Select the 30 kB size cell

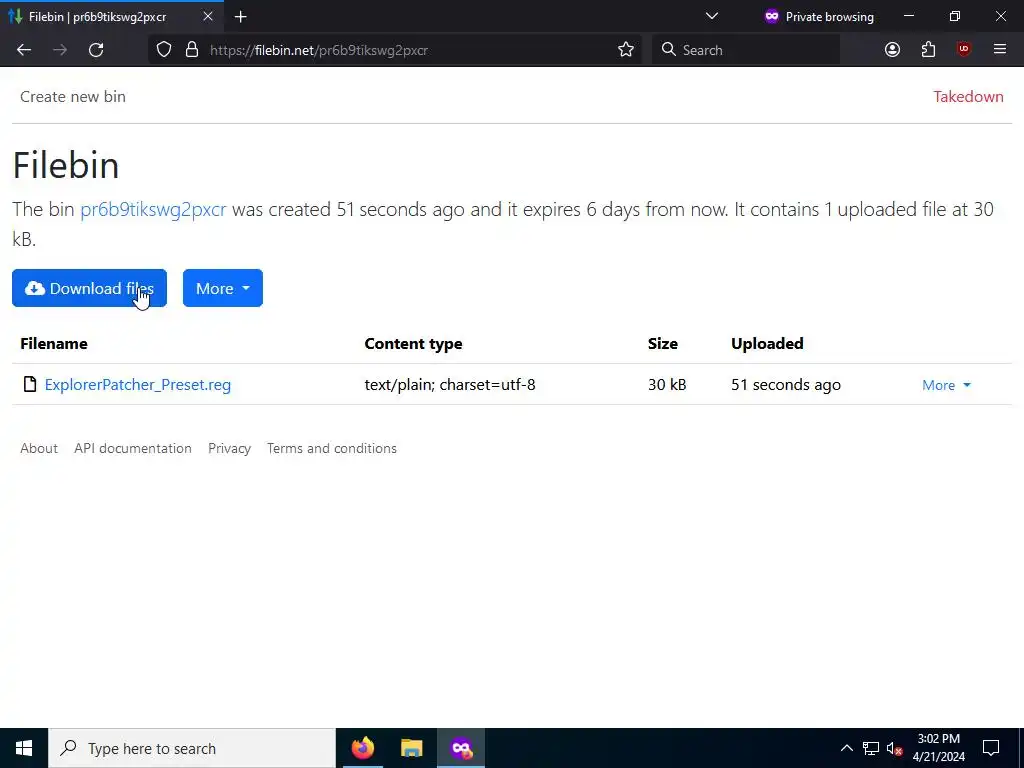tap(667, 385)
